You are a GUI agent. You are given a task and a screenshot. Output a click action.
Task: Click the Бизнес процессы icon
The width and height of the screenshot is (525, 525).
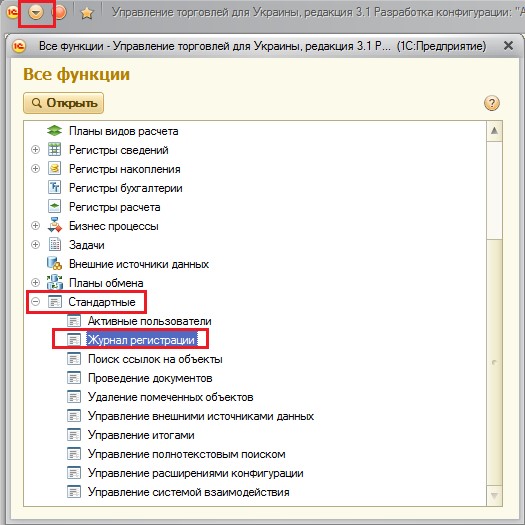[55, 226]
